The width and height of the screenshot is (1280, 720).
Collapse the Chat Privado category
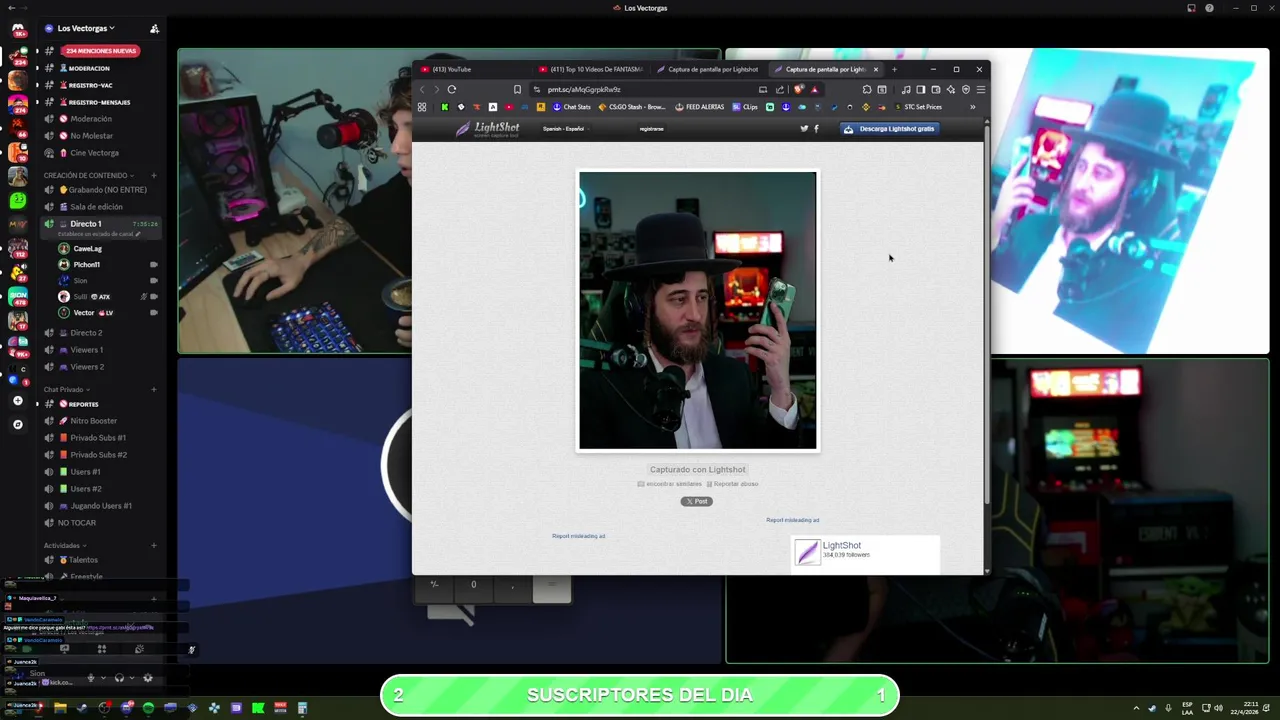[66, 389]
